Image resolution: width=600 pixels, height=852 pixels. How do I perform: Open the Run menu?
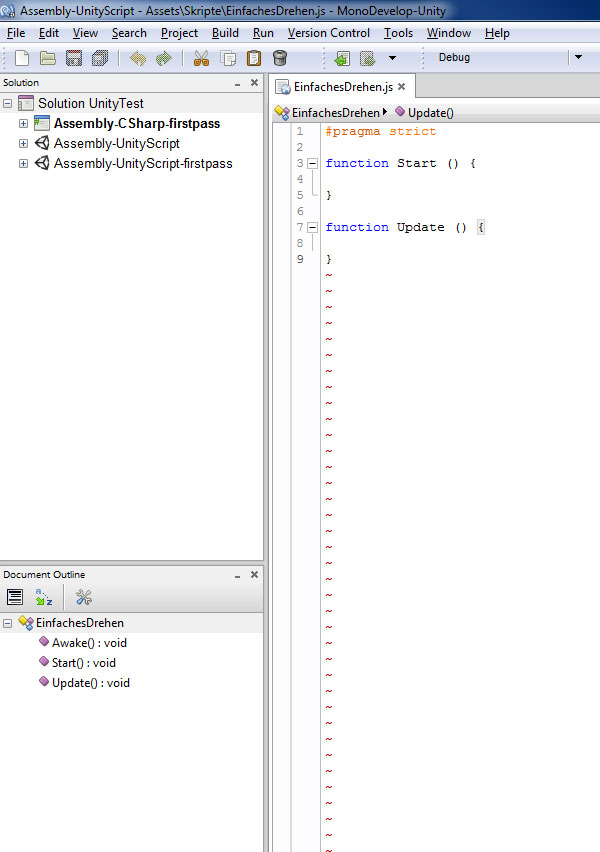[x=263, y=33]
